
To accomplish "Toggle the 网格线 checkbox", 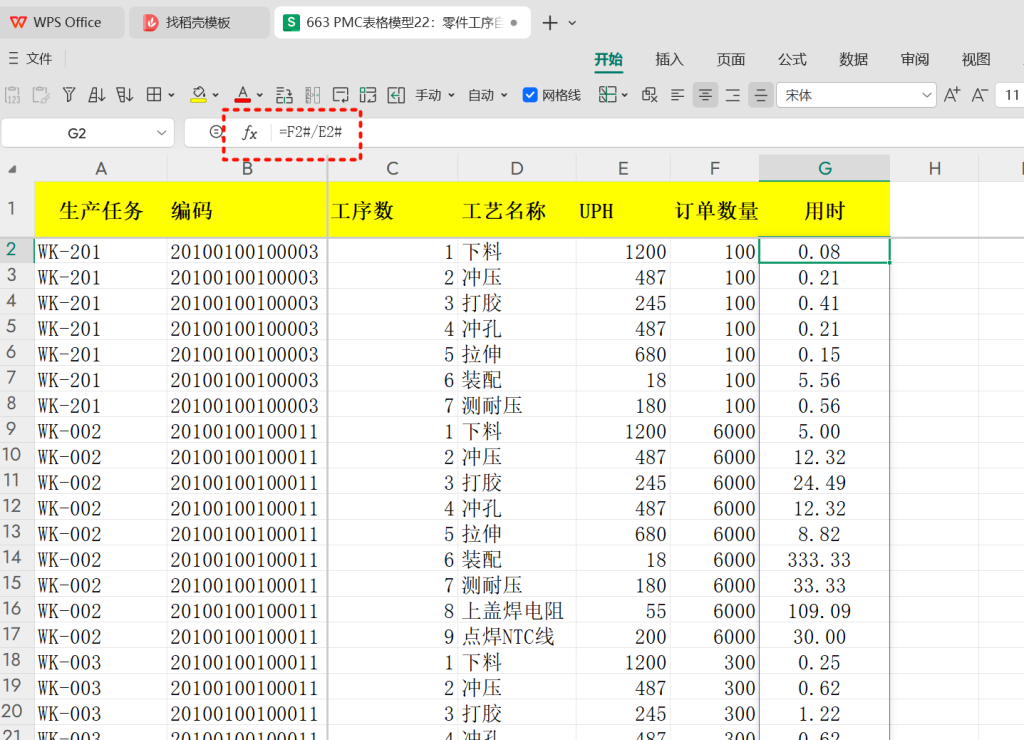I will (530, 95).
